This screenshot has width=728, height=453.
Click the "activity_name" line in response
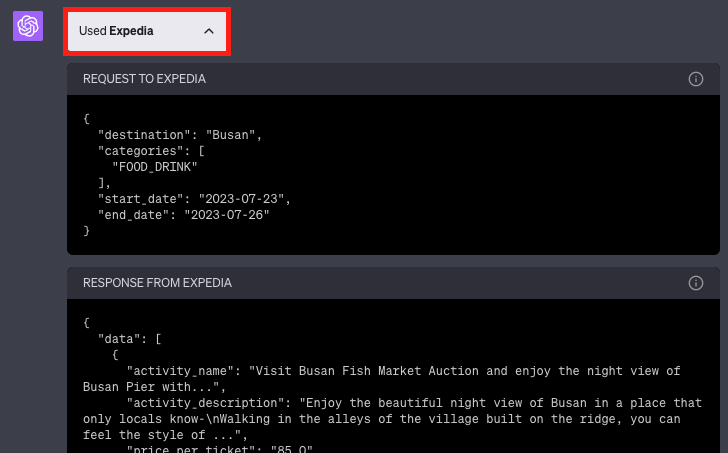pos(382,379)
